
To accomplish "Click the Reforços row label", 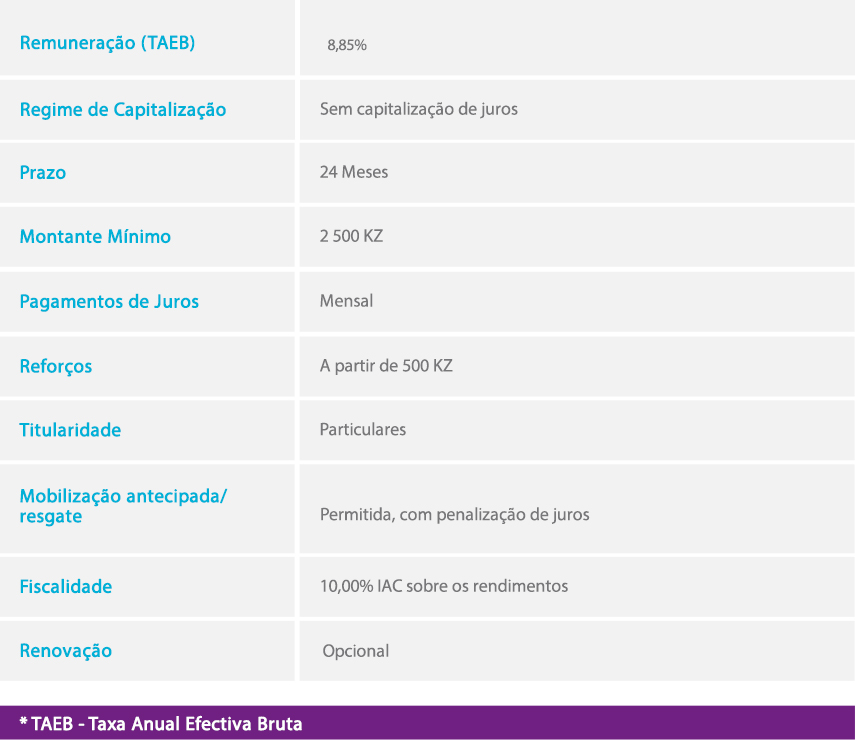I will click(56, 366).
